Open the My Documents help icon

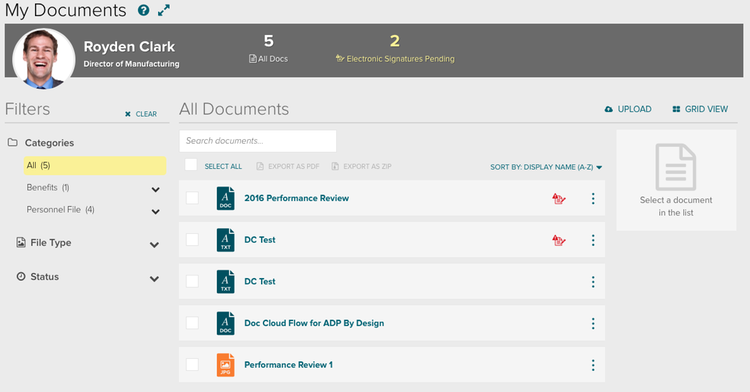pyautogui.click(x=143, y=10)
